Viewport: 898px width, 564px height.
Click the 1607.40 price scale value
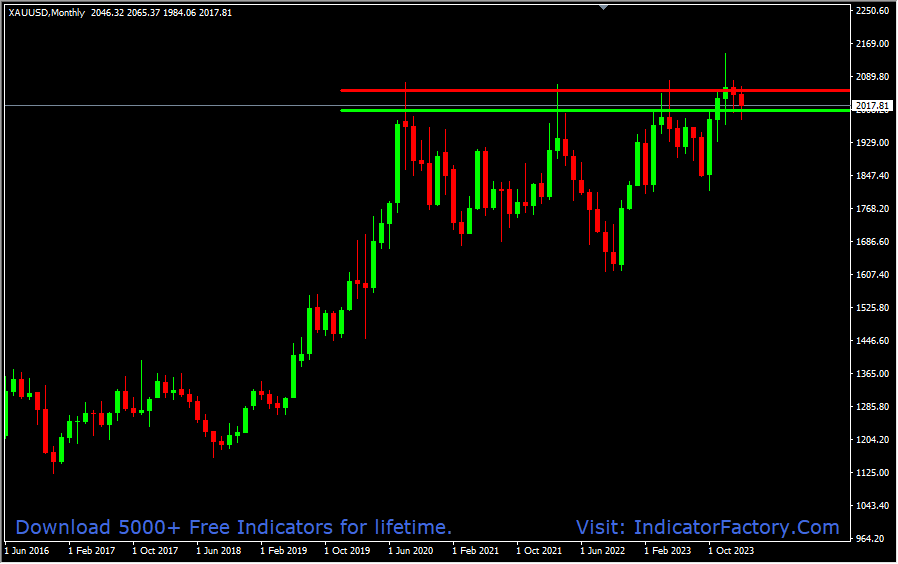tap(872, 275)
